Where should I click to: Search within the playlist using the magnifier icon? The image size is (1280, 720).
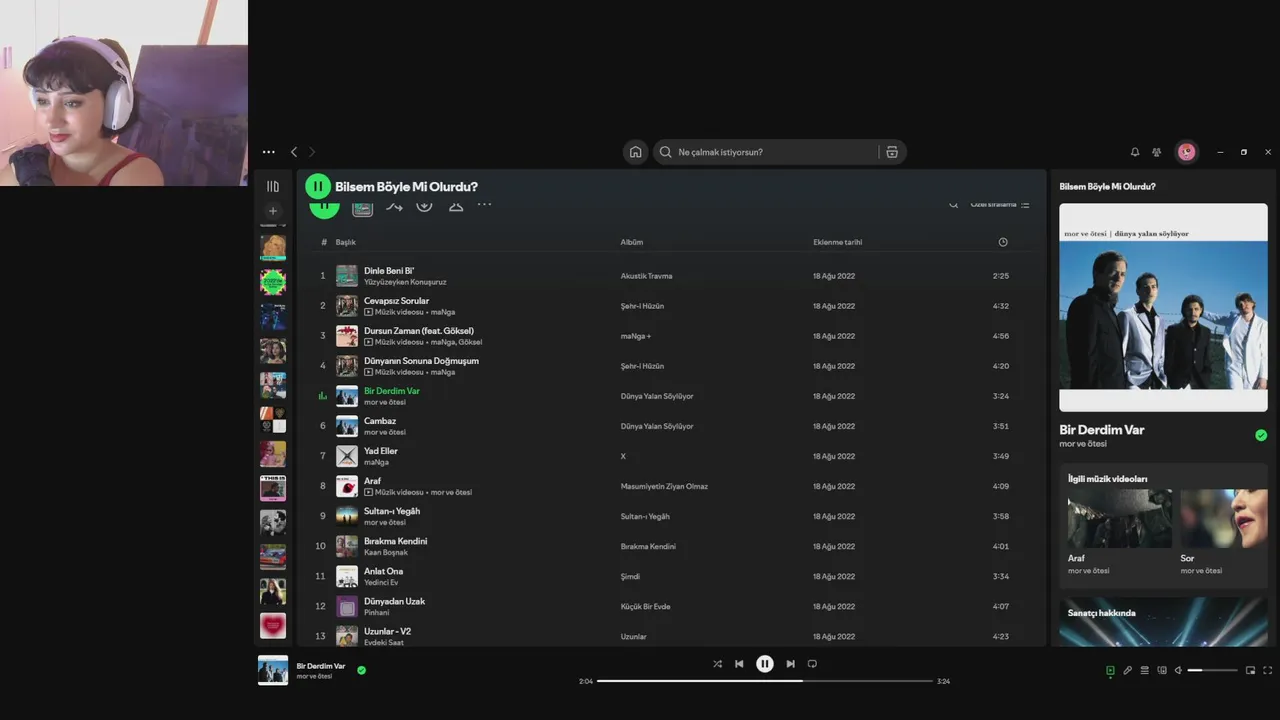click(x=953, y=205)
